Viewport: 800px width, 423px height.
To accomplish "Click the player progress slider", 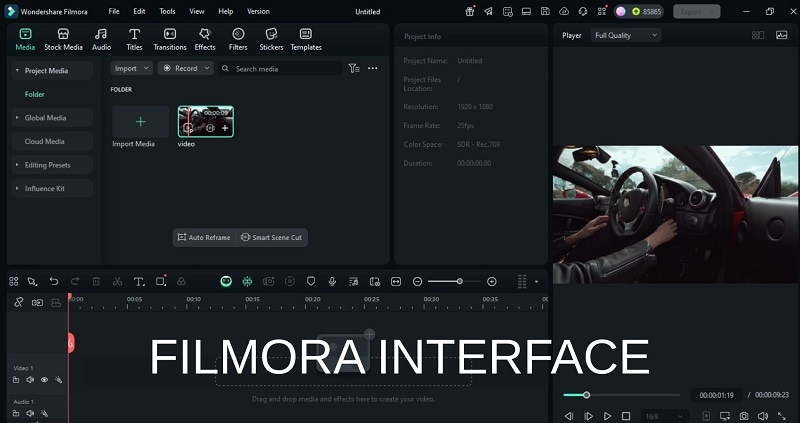I will click(621, 395).
